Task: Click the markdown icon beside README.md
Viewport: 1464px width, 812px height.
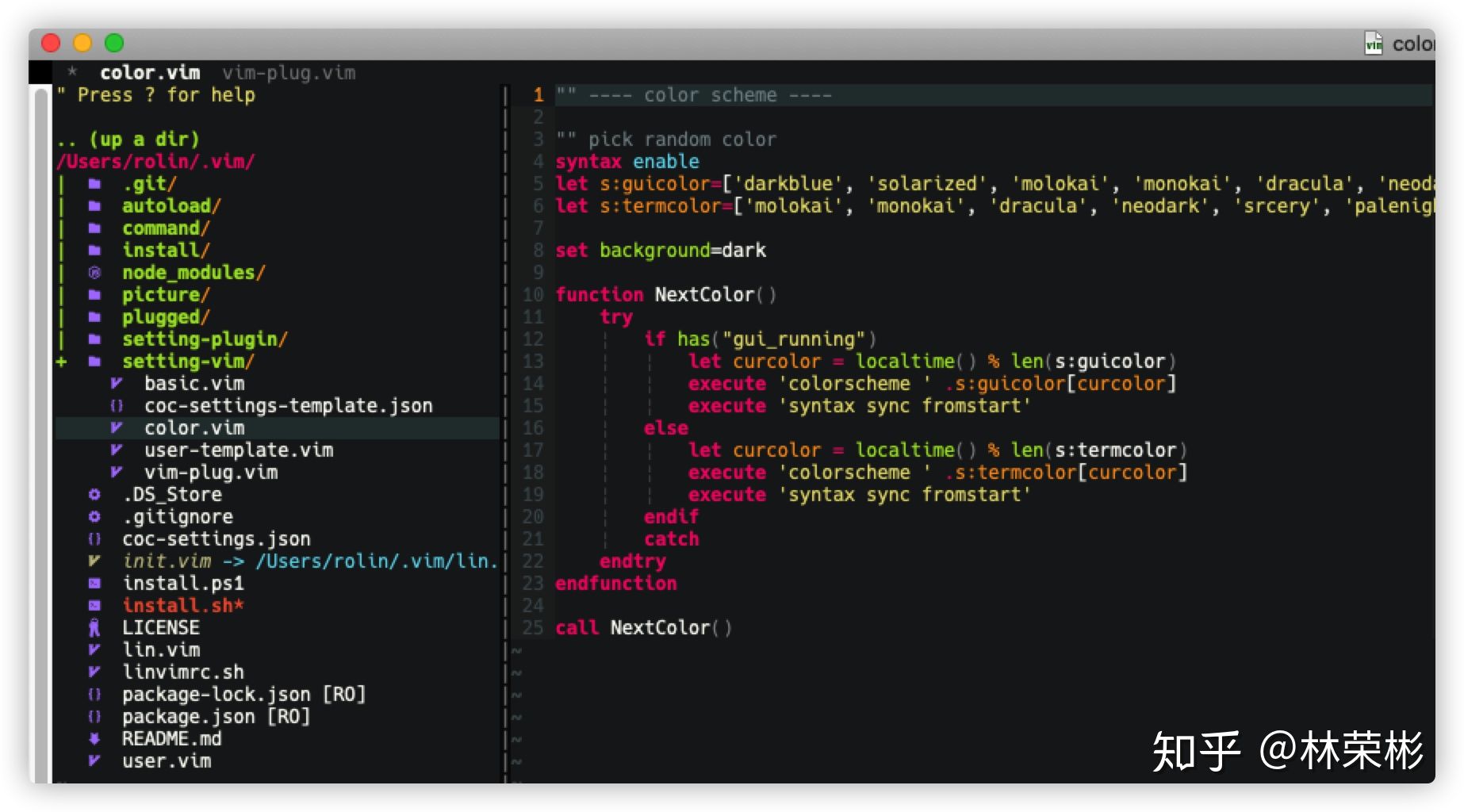Action: pyautogui.click(x=94, y=739)
